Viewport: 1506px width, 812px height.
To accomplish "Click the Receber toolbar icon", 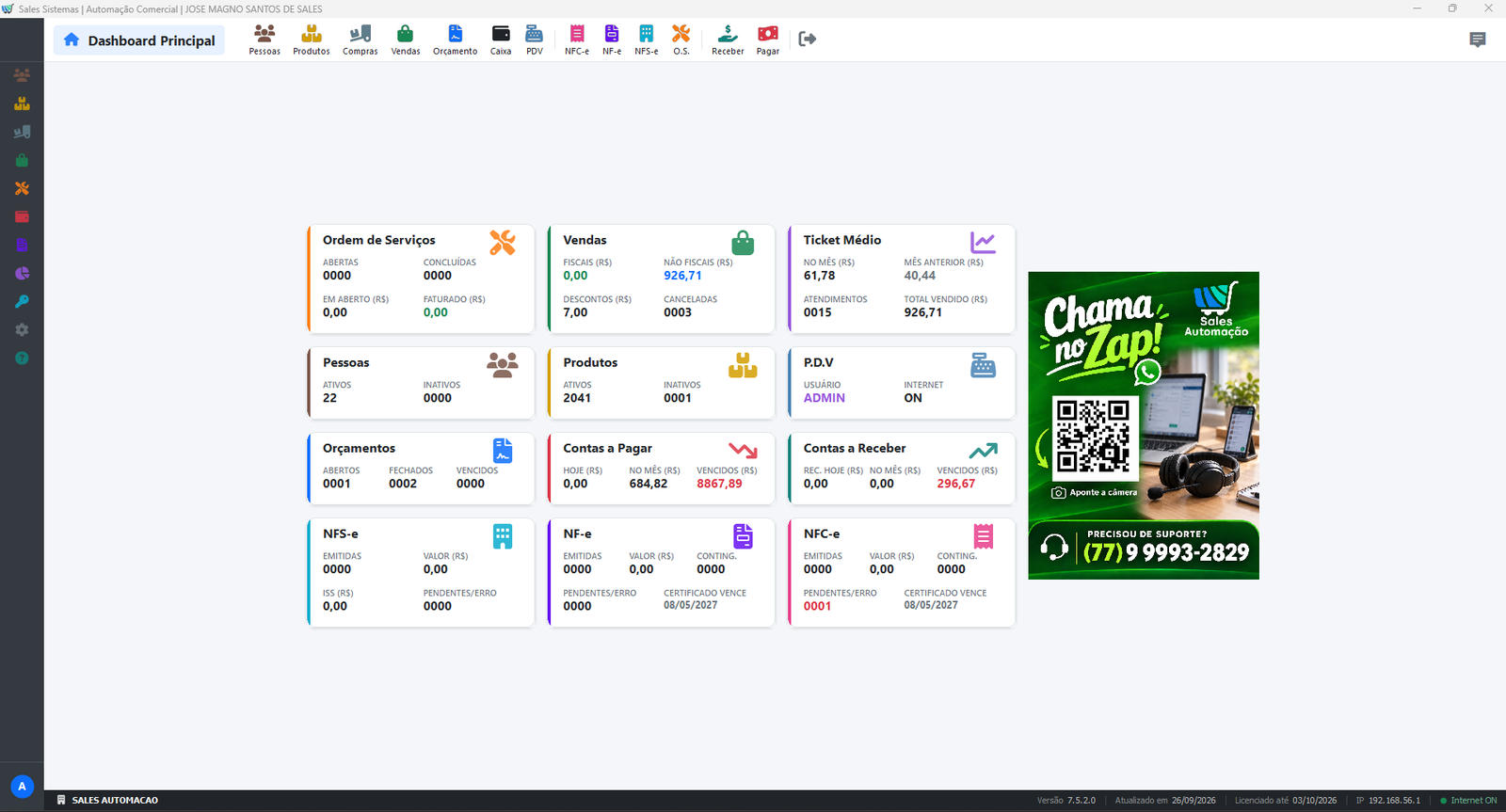I will pyautogui.click(x=728, y=40).
